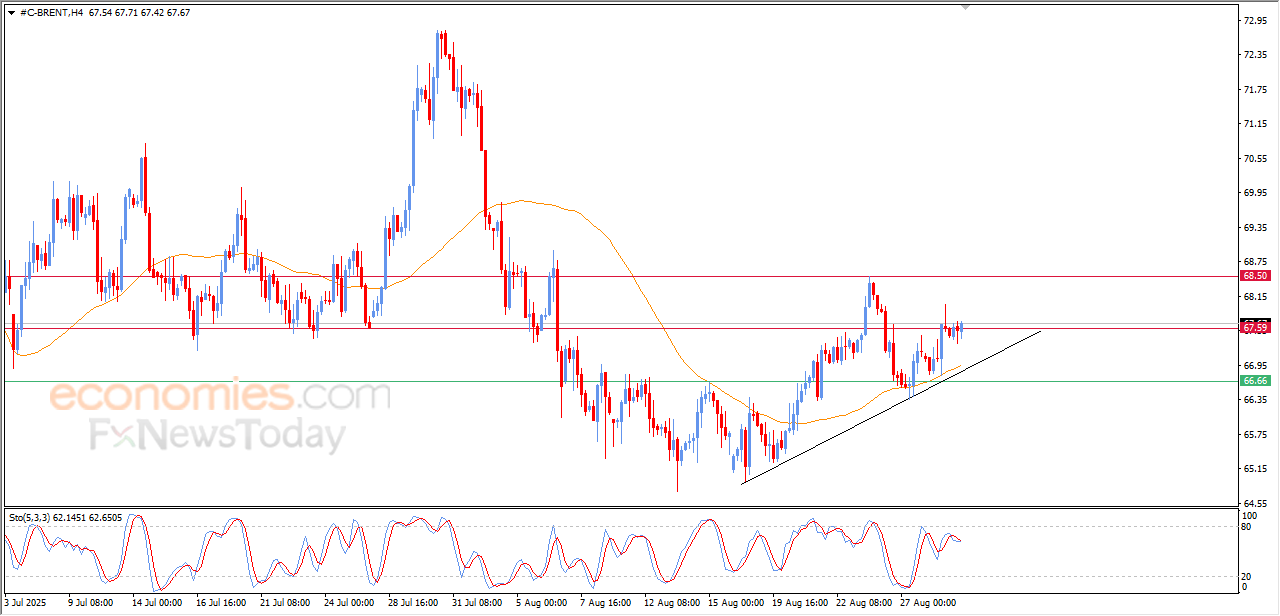Screen dimensions: 1280x616
Task: Click the 69.95 value on price axis
Action: (x=1255, y=193)
